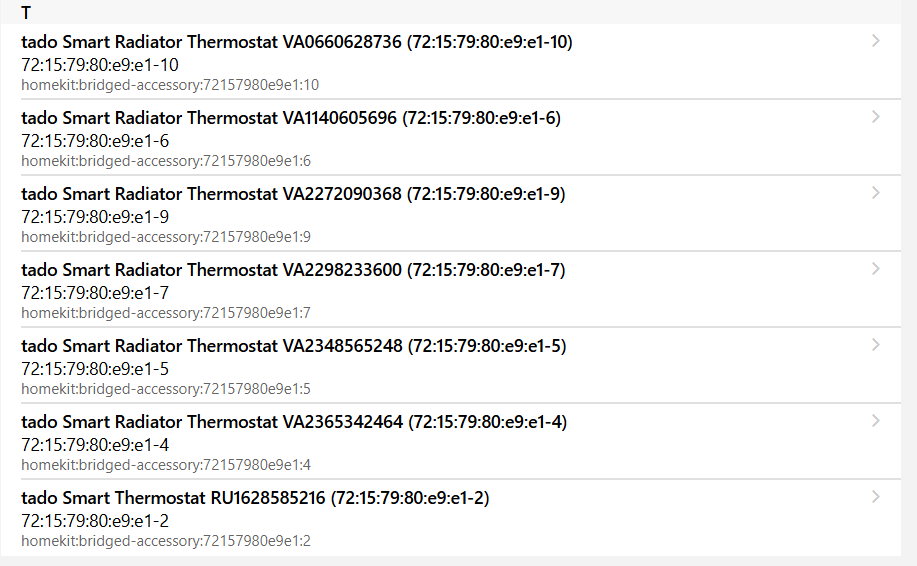Expand thermostat VA2348565248 via its chevron

876,345
